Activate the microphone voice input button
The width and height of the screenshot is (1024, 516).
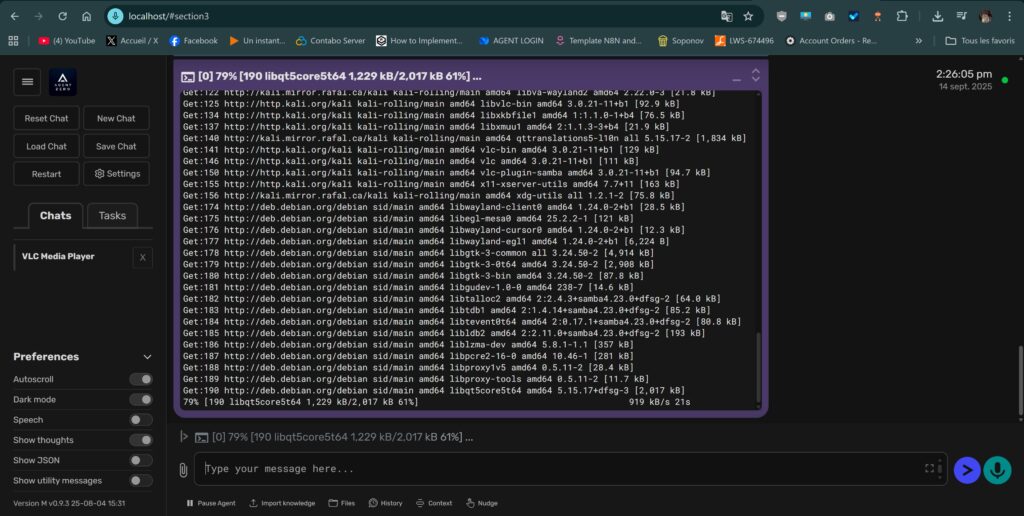coord(997,469)
